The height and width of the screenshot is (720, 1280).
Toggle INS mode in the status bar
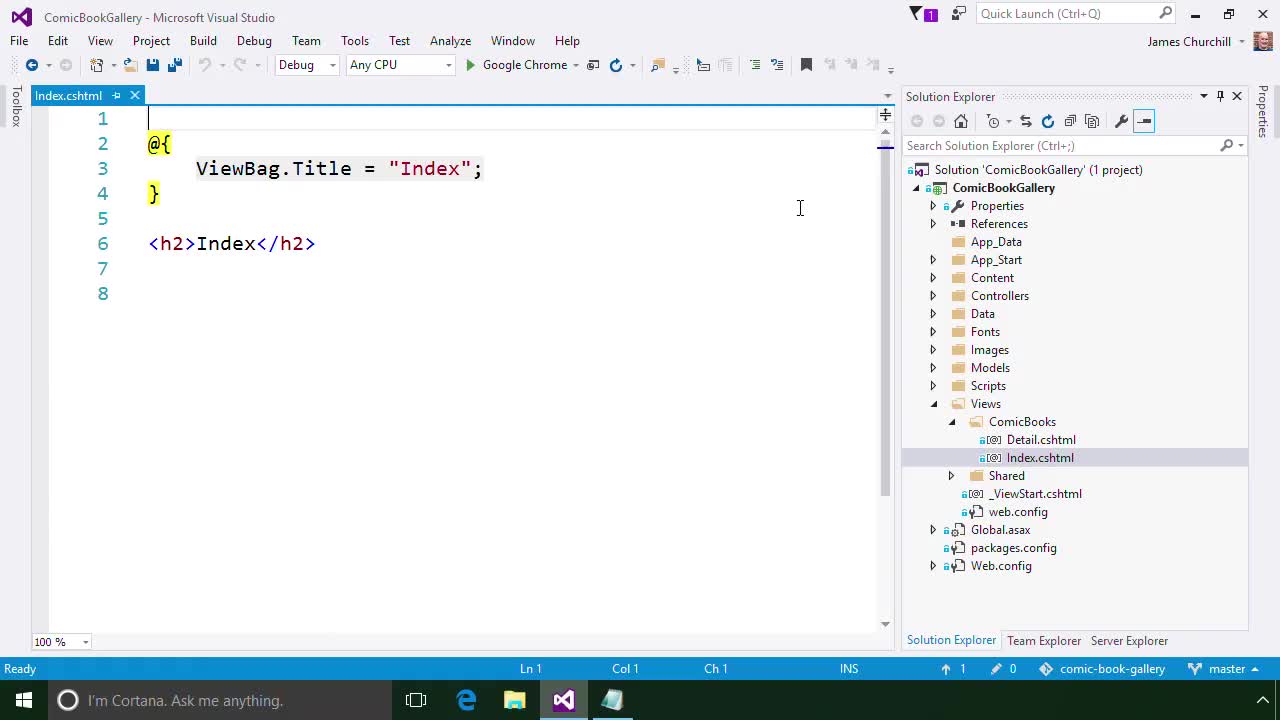click(848, 668)
